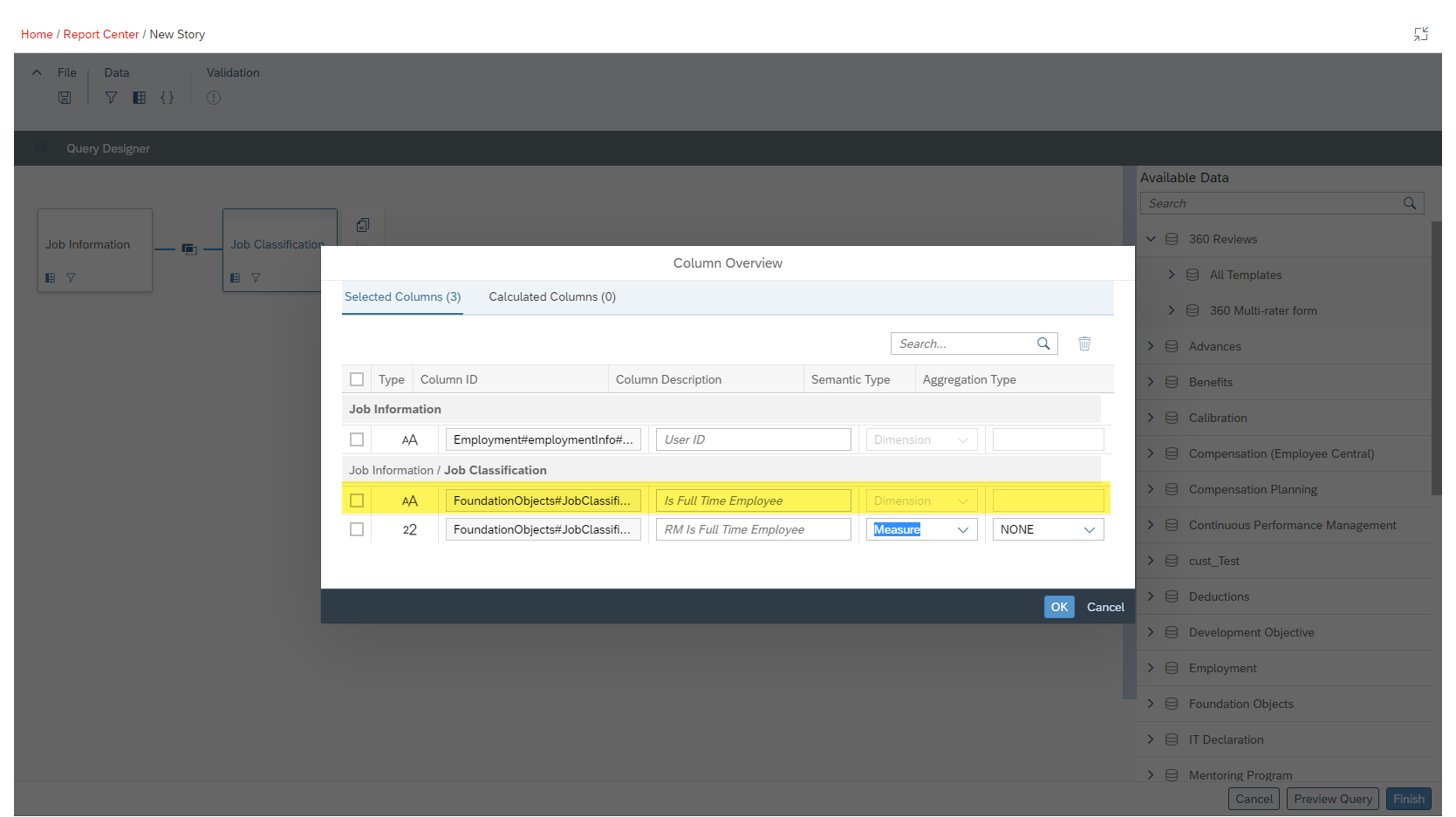Expand the IT Declaration node

1151,739
